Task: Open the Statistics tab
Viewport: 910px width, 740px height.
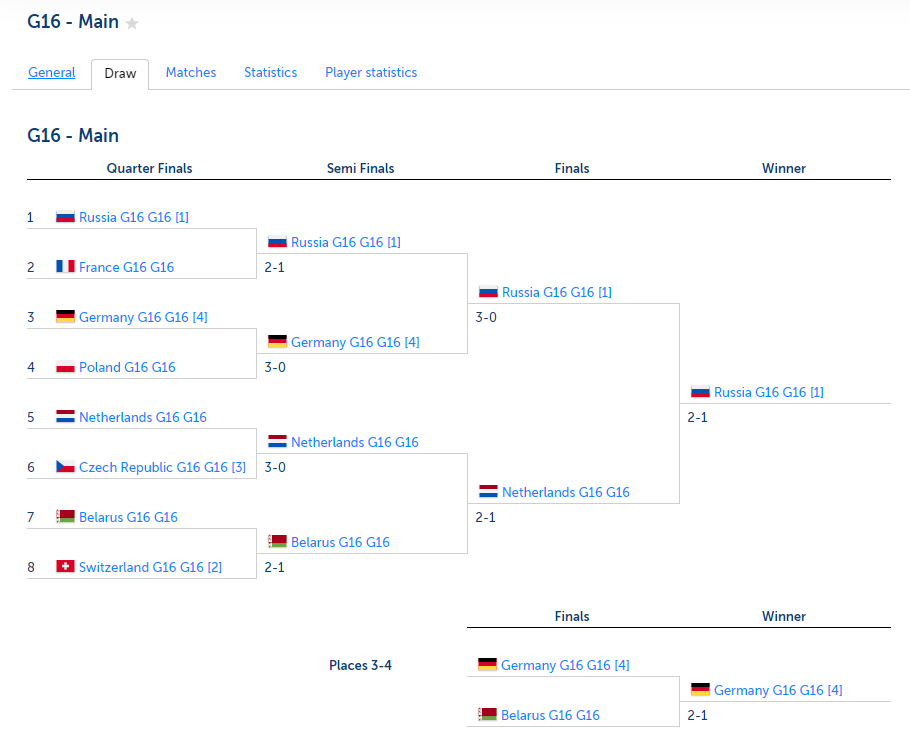Action: coord(270,73)
